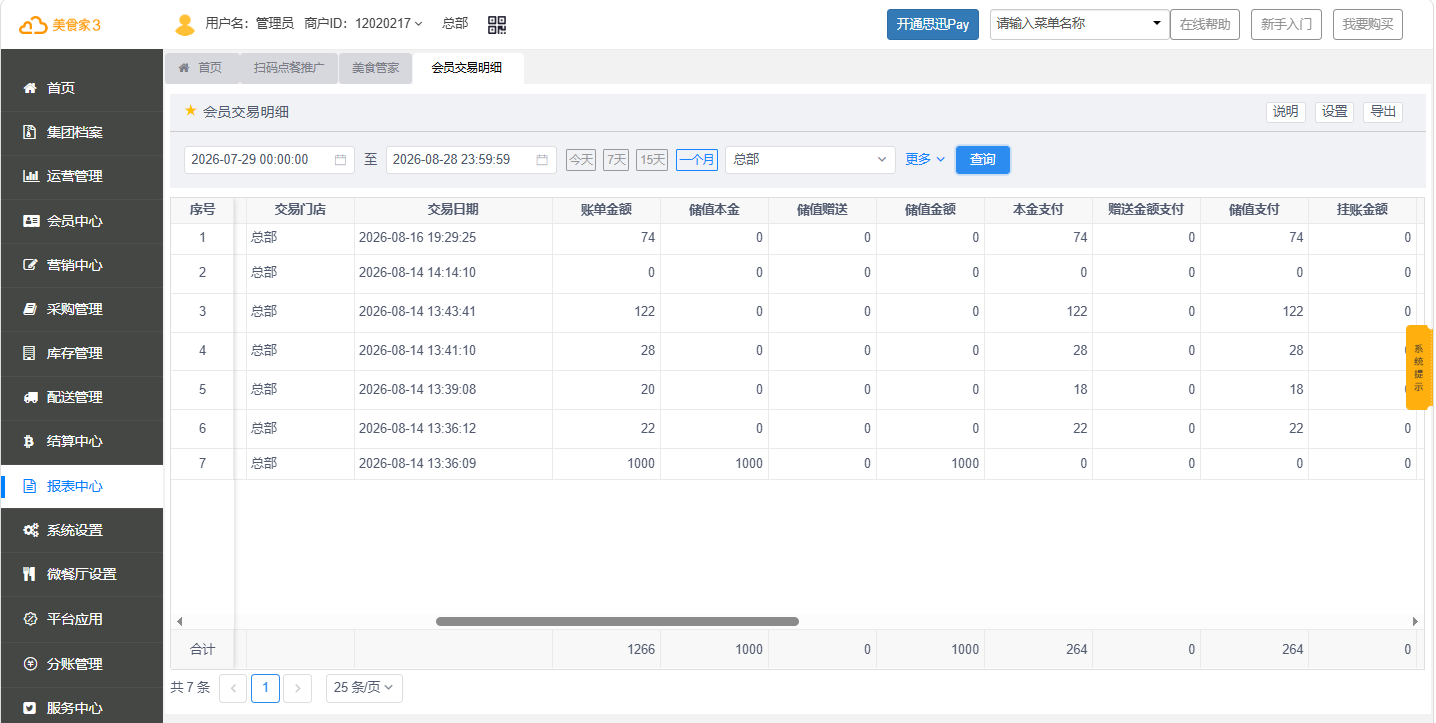Open 会员中心 in the sidebar menu
The image size is (1436, 723).
pos(82,221)
